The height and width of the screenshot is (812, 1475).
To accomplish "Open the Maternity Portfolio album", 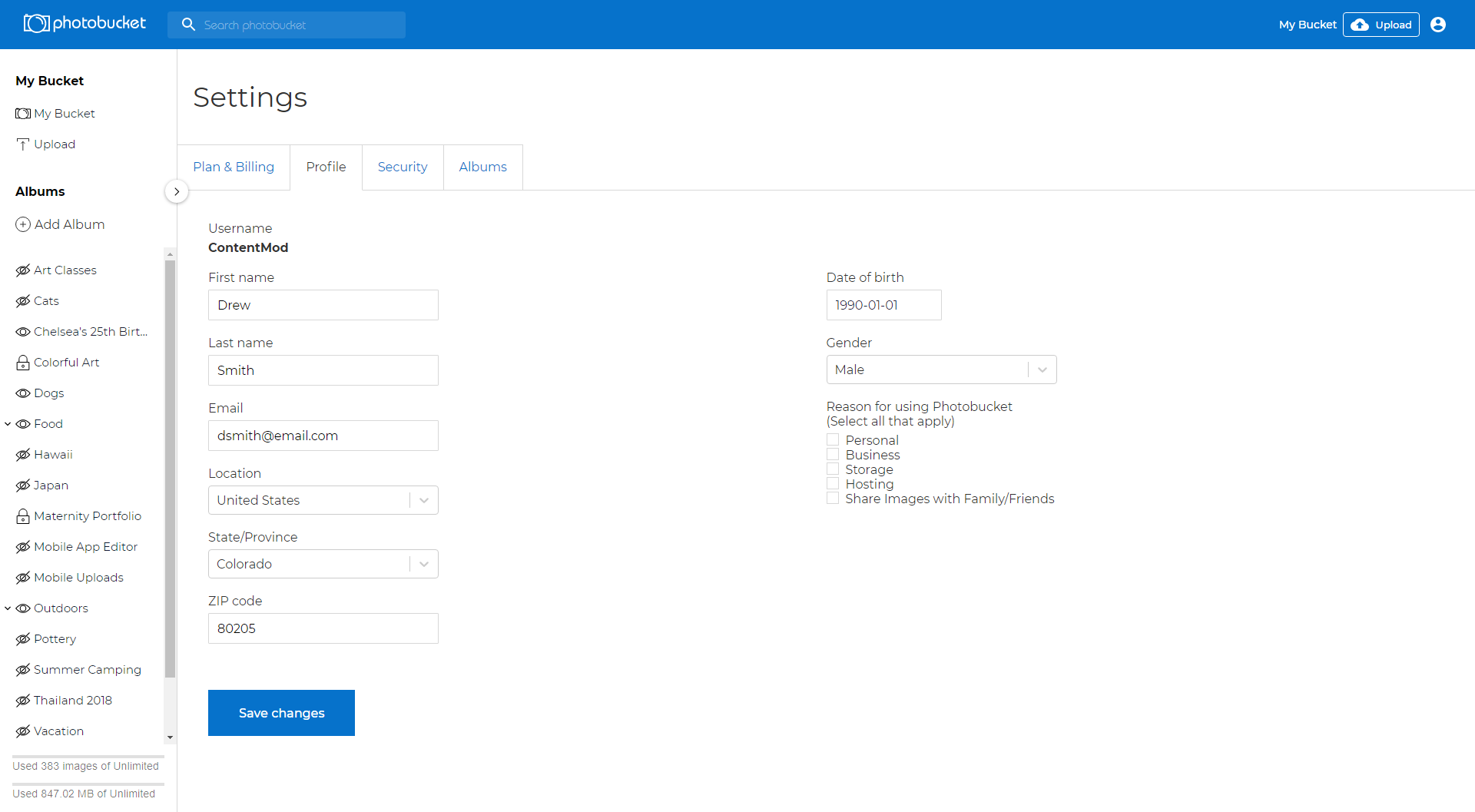I will [x=88, y=516].
